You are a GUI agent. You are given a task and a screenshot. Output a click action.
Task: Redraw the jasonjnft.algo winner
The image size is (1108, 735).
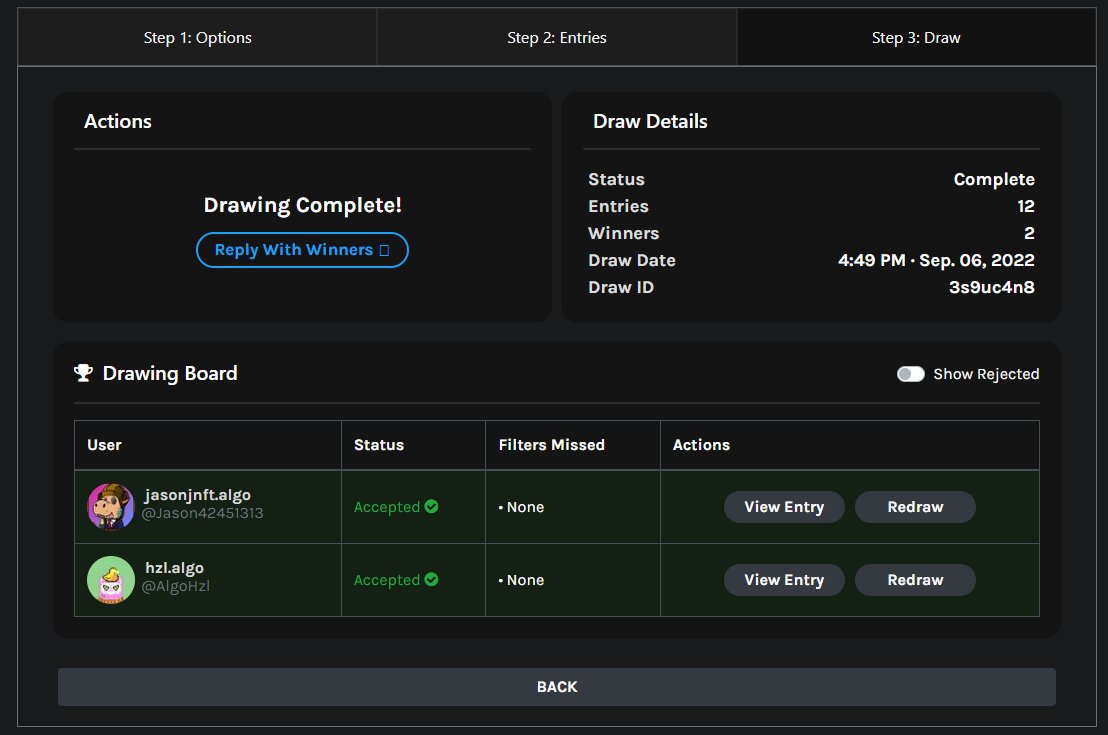tap(915, 507)
